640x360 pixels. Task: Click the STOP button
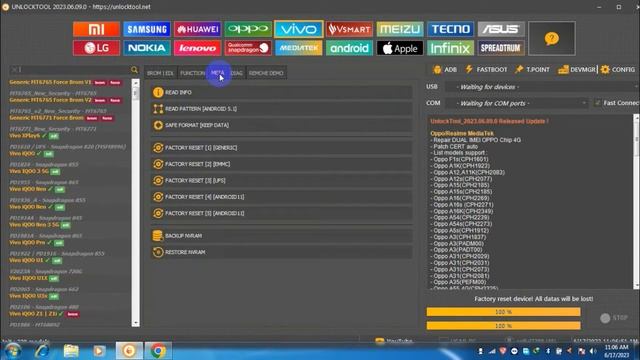pos(614,318)
